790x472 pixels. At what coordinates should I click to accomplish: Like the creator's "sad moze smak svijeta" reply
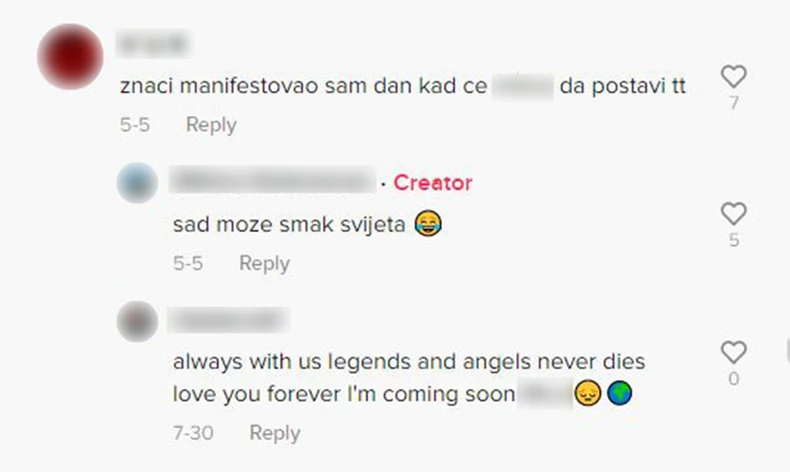[734, 214]
